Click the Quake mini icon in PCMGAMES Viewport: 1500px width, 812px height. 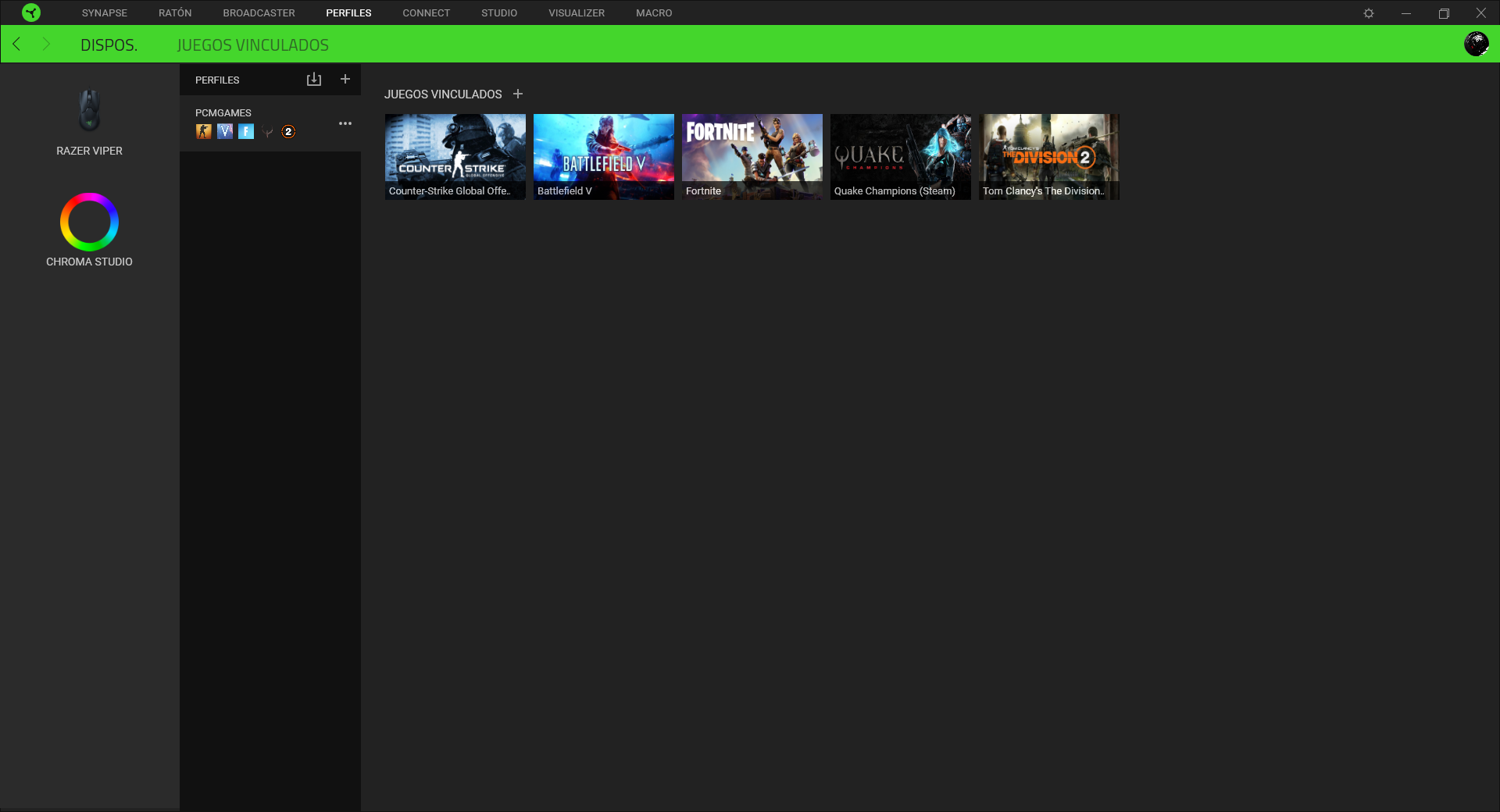click(x=267, y=132)
